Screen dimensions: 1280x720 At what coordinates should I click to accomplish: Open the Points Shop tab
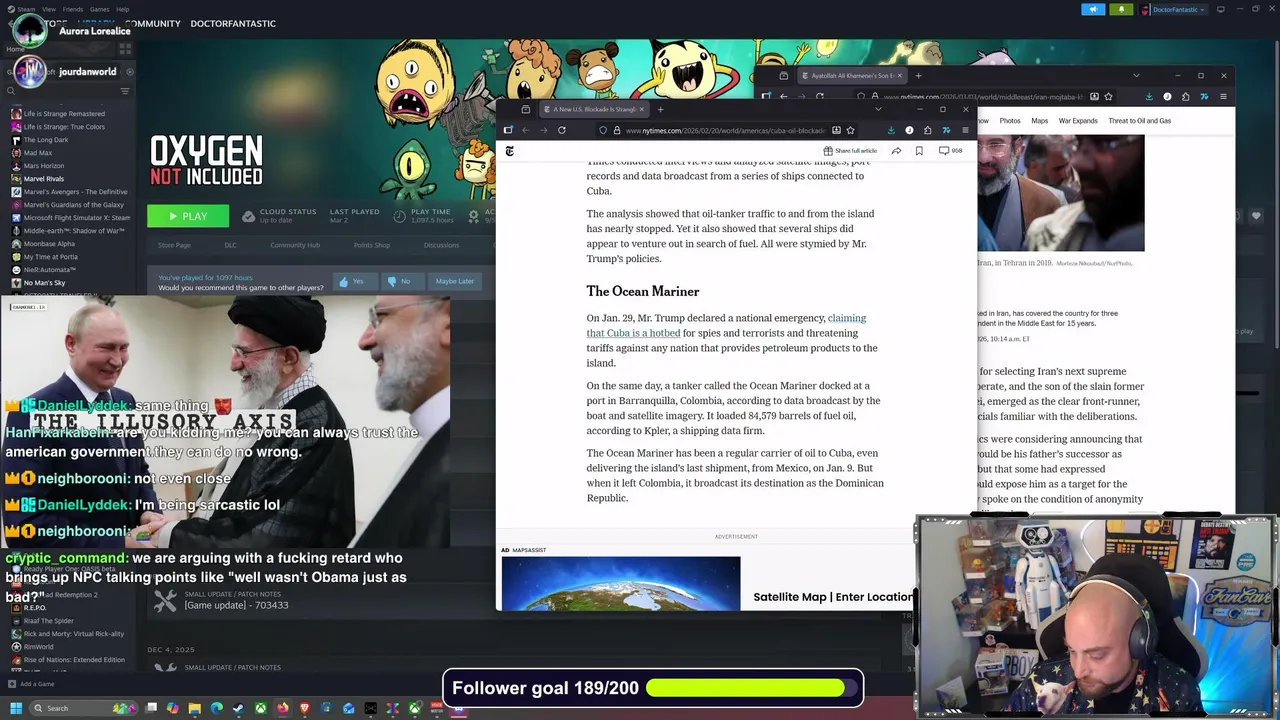tap(372, 245)
